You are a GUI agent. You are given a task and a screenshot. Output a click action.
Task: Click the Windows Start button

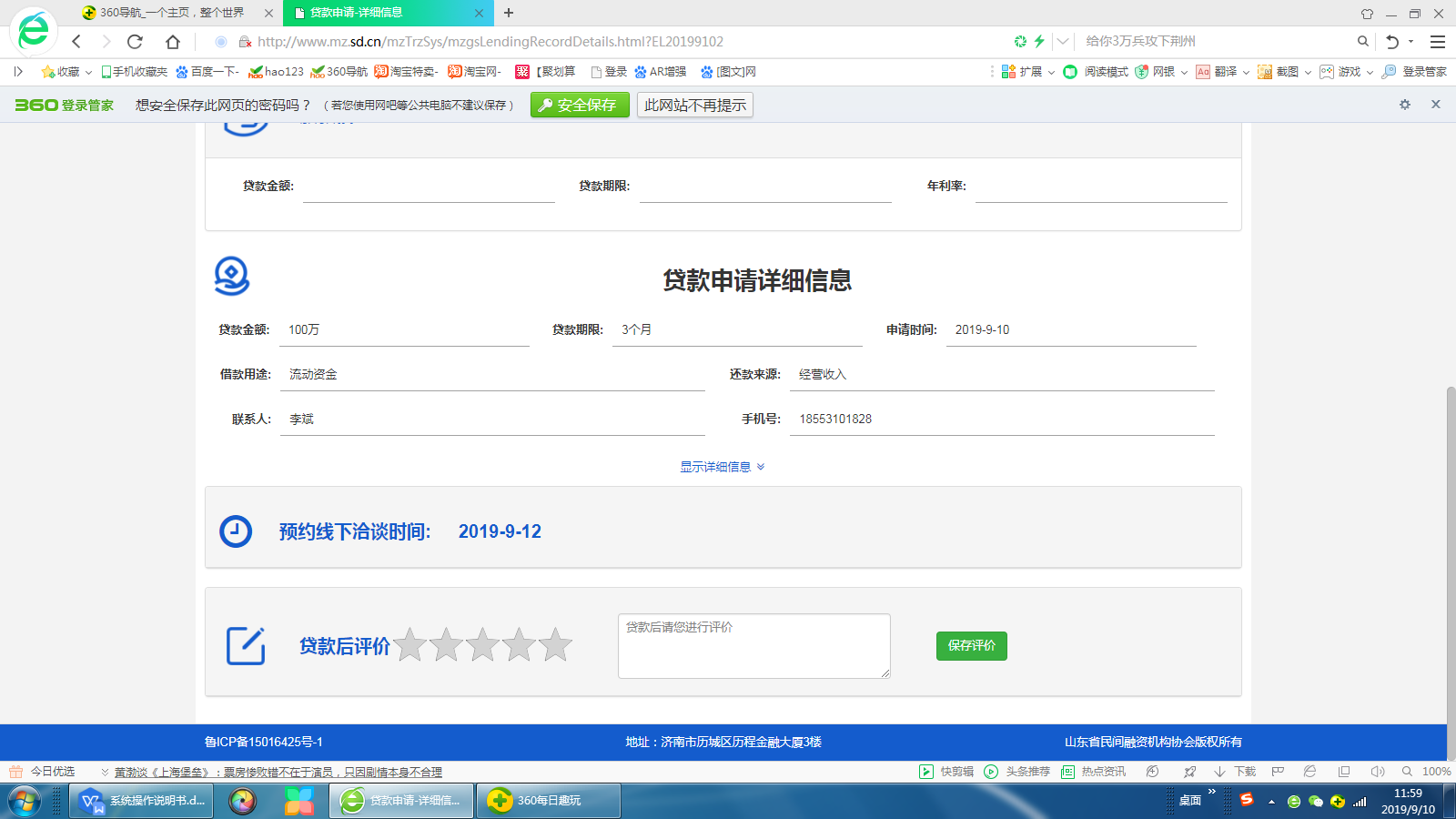[25, 801]
